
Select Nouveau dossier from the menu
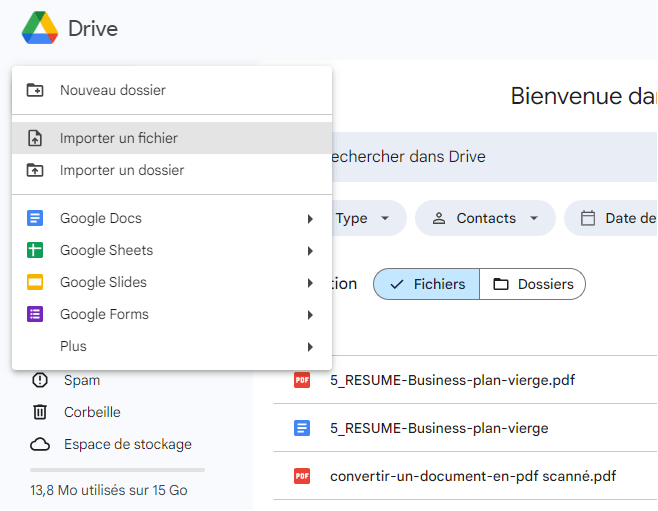tap(172, 90)
